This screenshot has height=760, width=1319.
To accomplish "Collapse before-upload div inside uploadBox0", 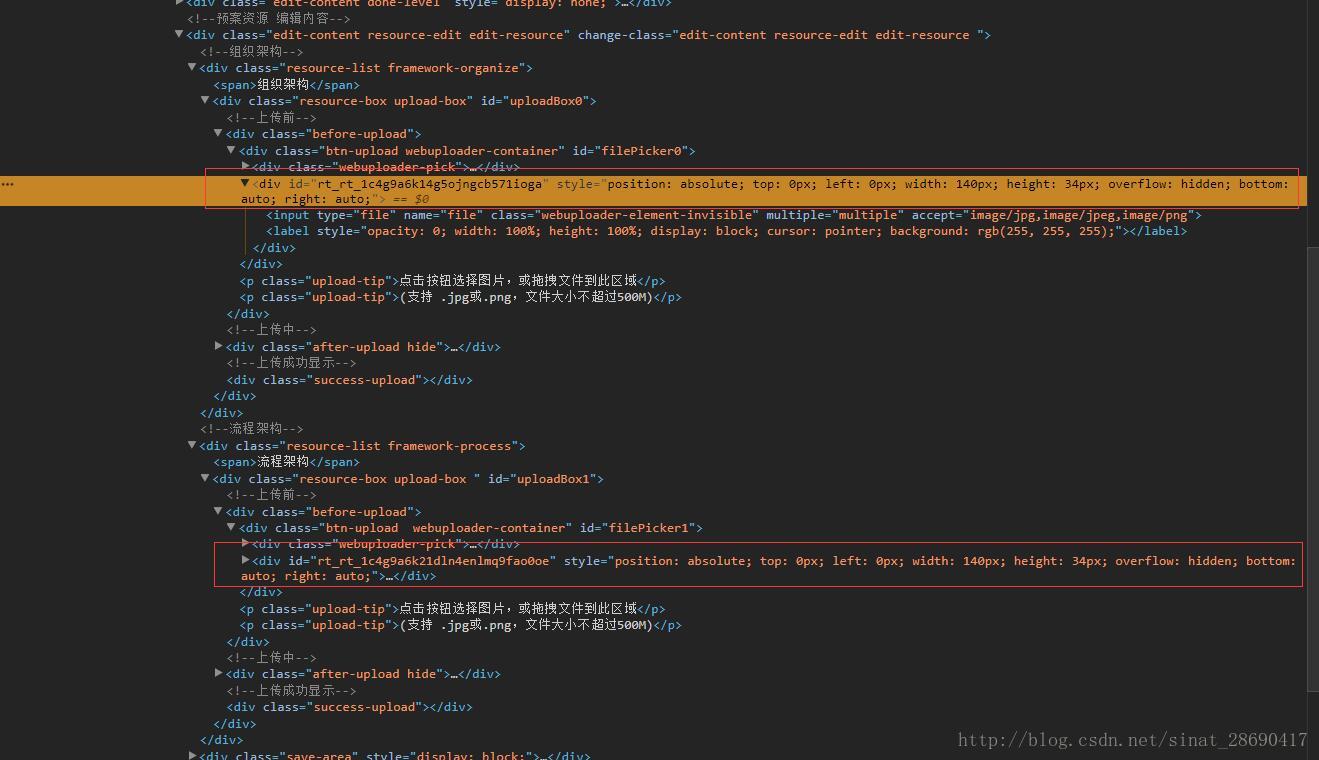I will point(218,134).
